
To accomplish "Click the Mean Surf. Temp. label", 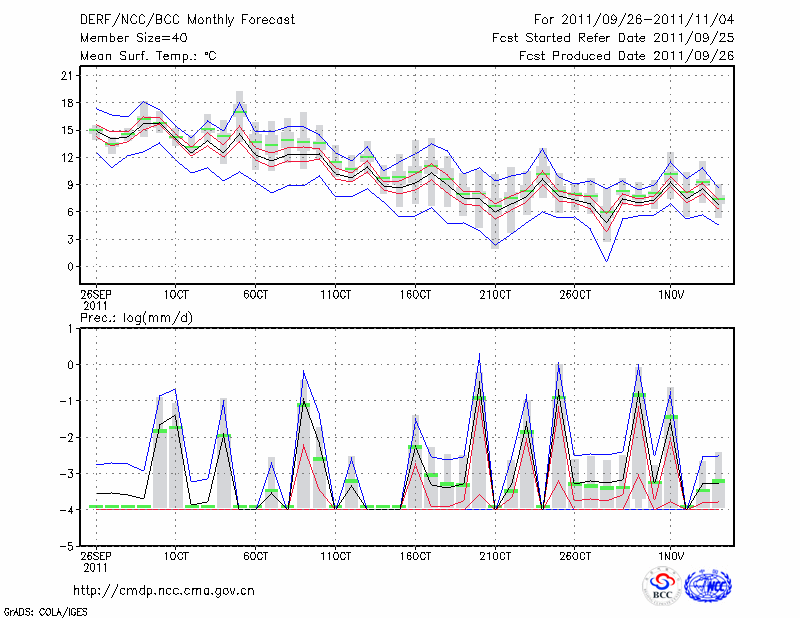I will (x=148, y=56).
